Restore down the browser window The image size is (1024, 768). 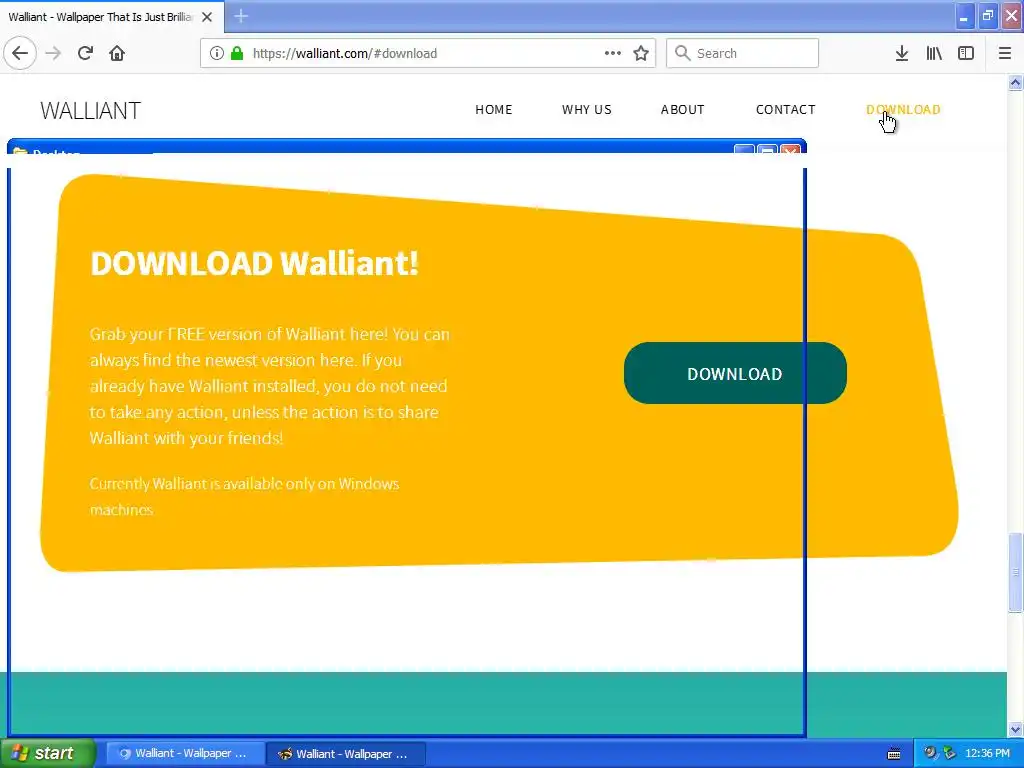(x=987, y=16)
